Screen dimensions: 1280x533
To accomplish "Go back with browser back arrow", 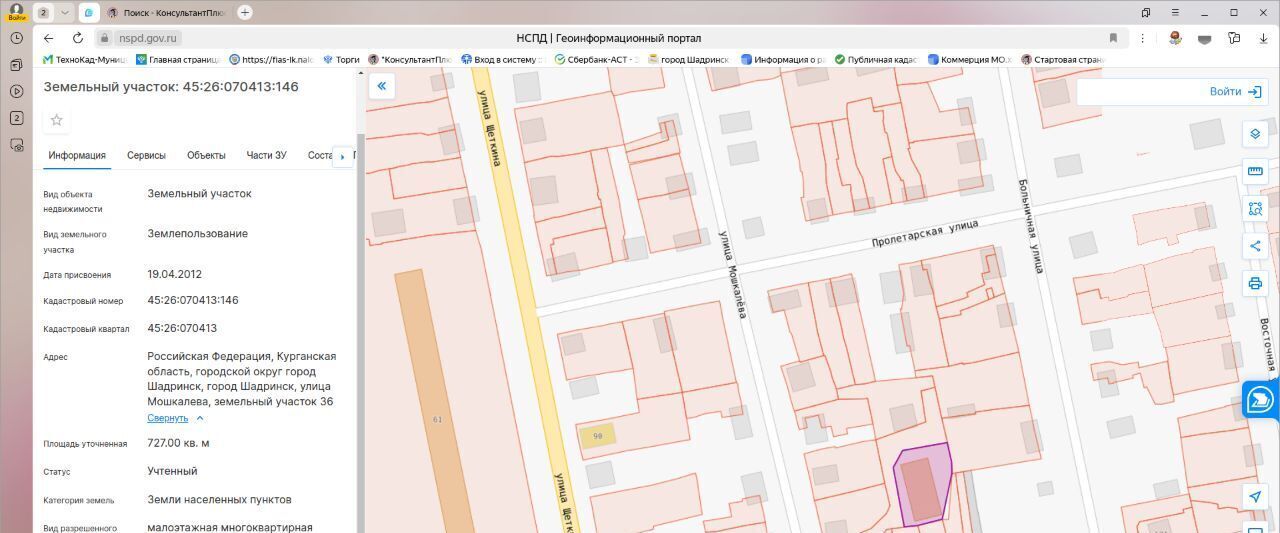I will click(48, 38).
